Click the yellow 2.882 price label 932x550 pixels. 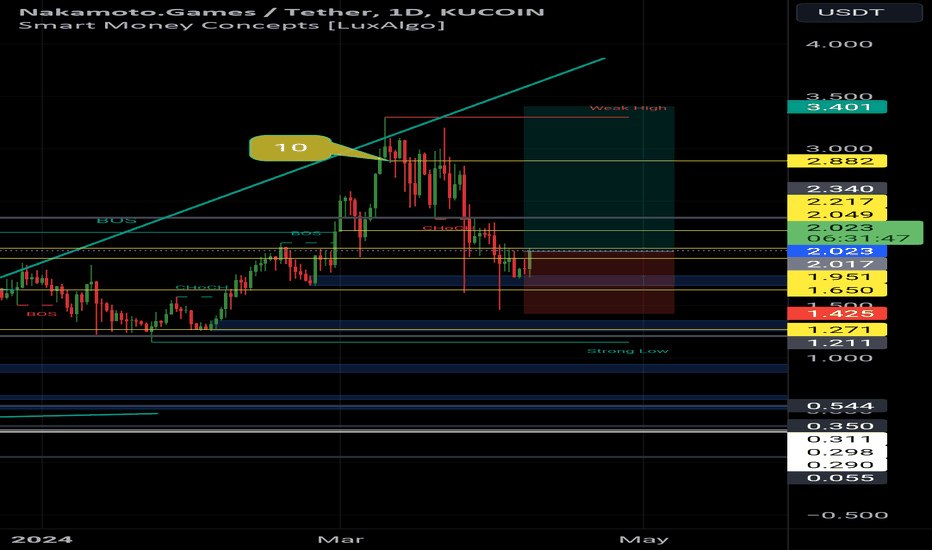(x=837, y=161)
